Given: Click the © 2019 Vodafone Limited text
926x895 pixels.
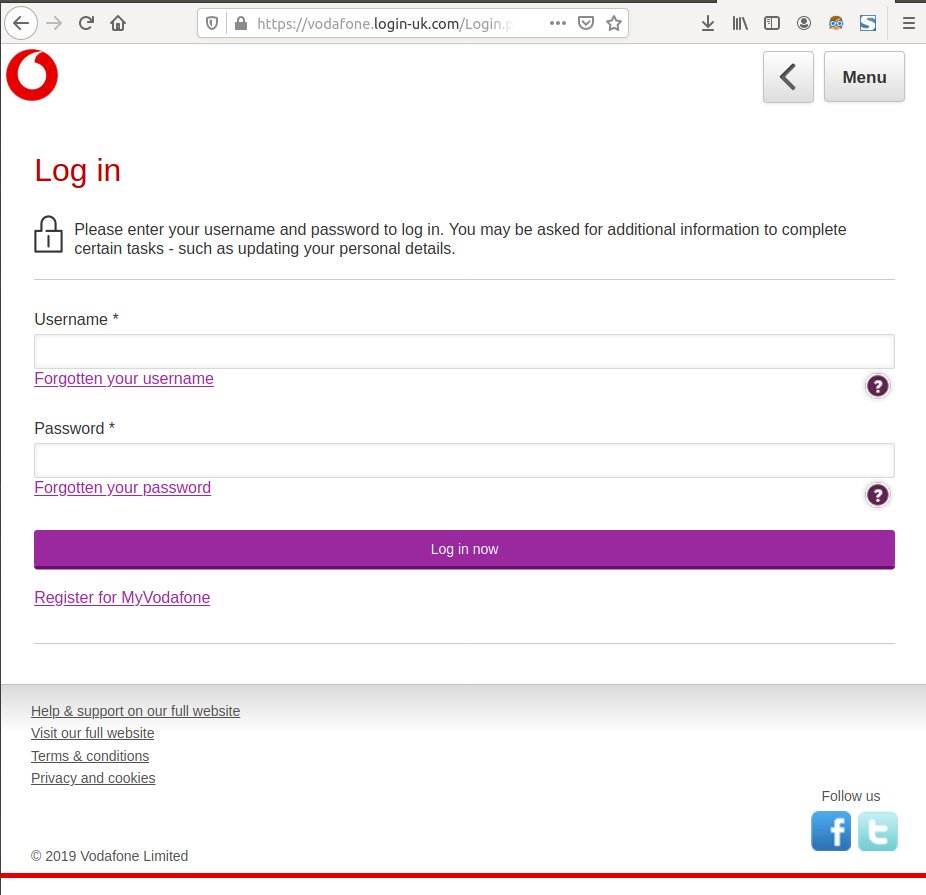Looking at the screenshot, I should coord(109,856).
